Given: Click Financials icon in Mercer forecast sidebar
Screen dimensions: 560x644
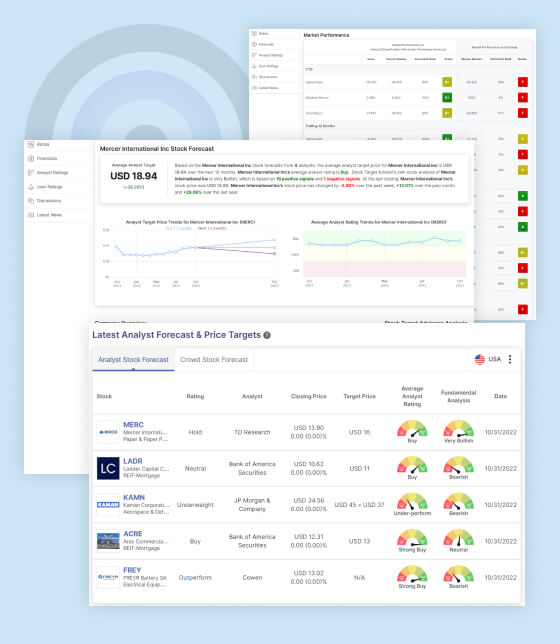Looking at the screenshot, I should click(31, 159).
